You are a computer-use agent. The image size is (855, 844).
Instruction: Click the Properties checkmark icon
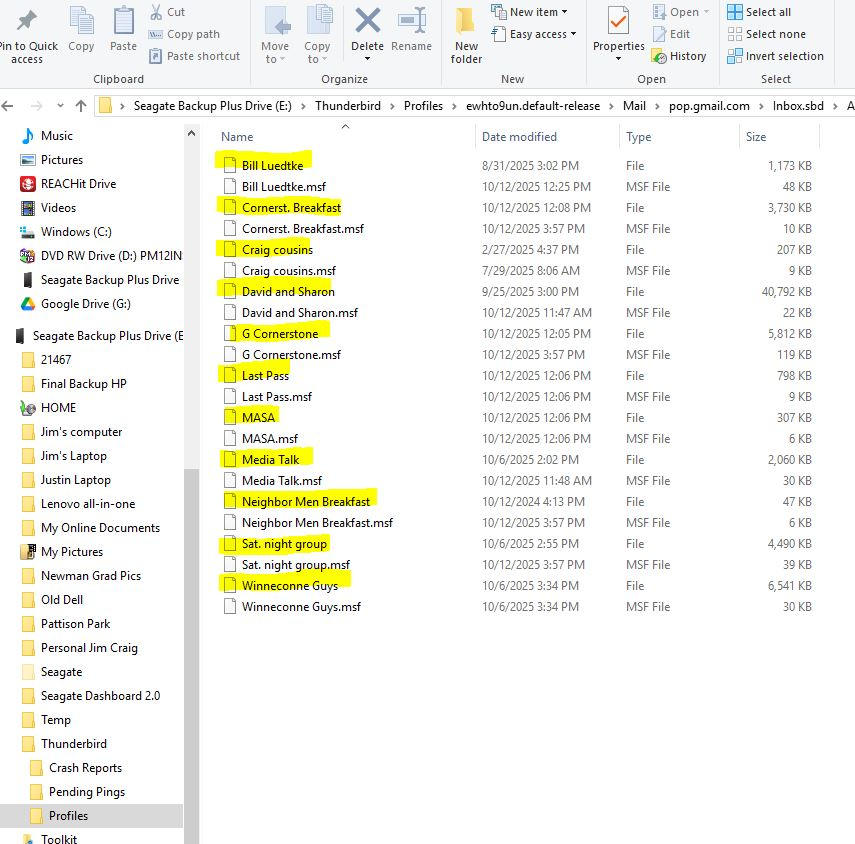point(618,21)
